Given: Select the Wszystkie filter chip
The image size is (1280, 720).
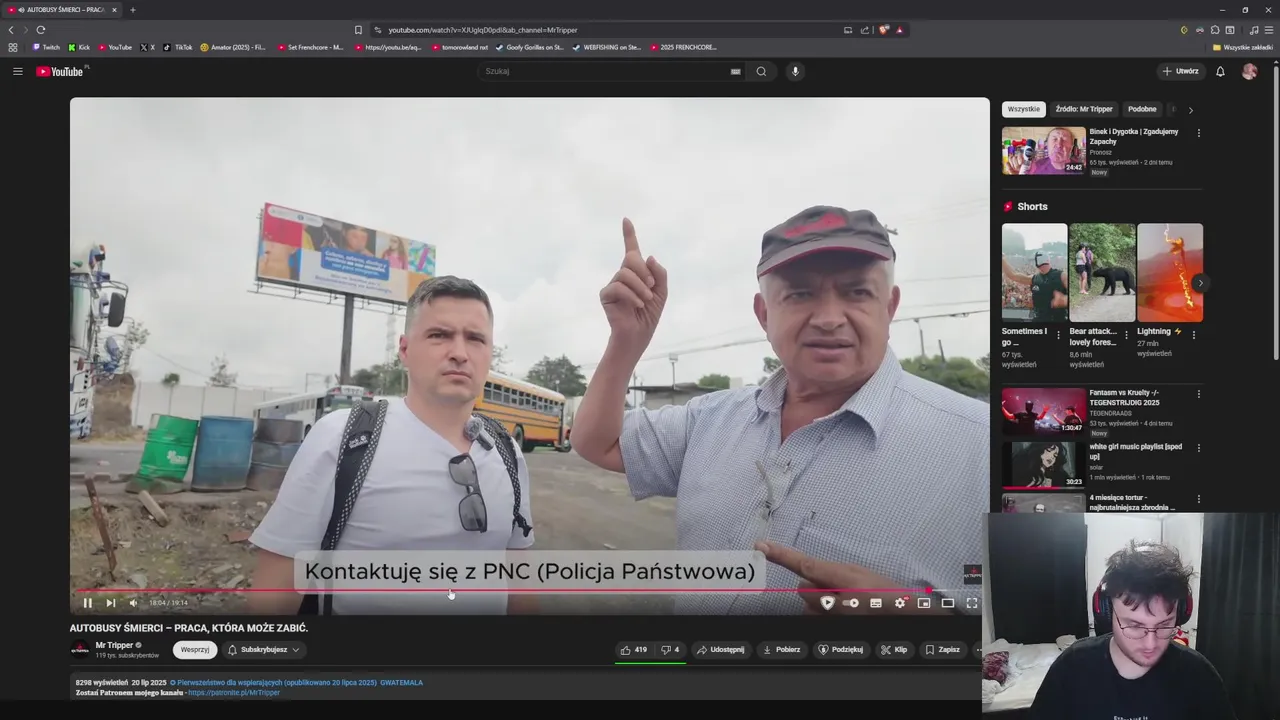Looking at the screenshot, I should [x=1023, y=109].
